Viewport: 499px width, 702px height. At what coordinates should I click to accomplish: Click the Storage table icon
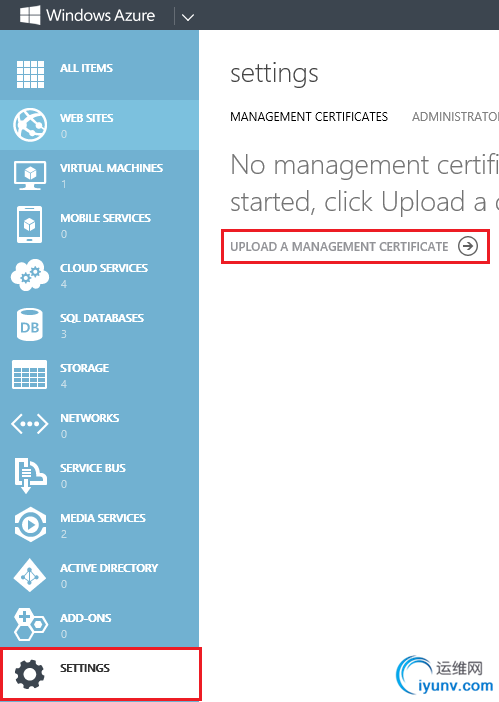30,374
